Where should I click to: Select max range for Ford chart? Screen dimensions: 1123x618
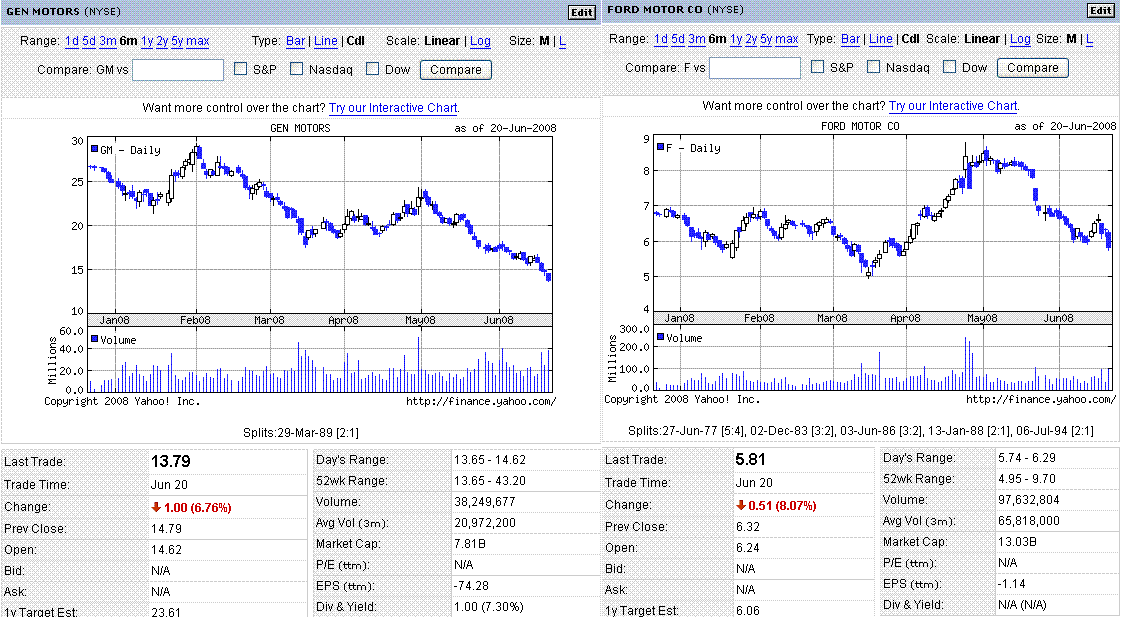(x=786, y=39)
